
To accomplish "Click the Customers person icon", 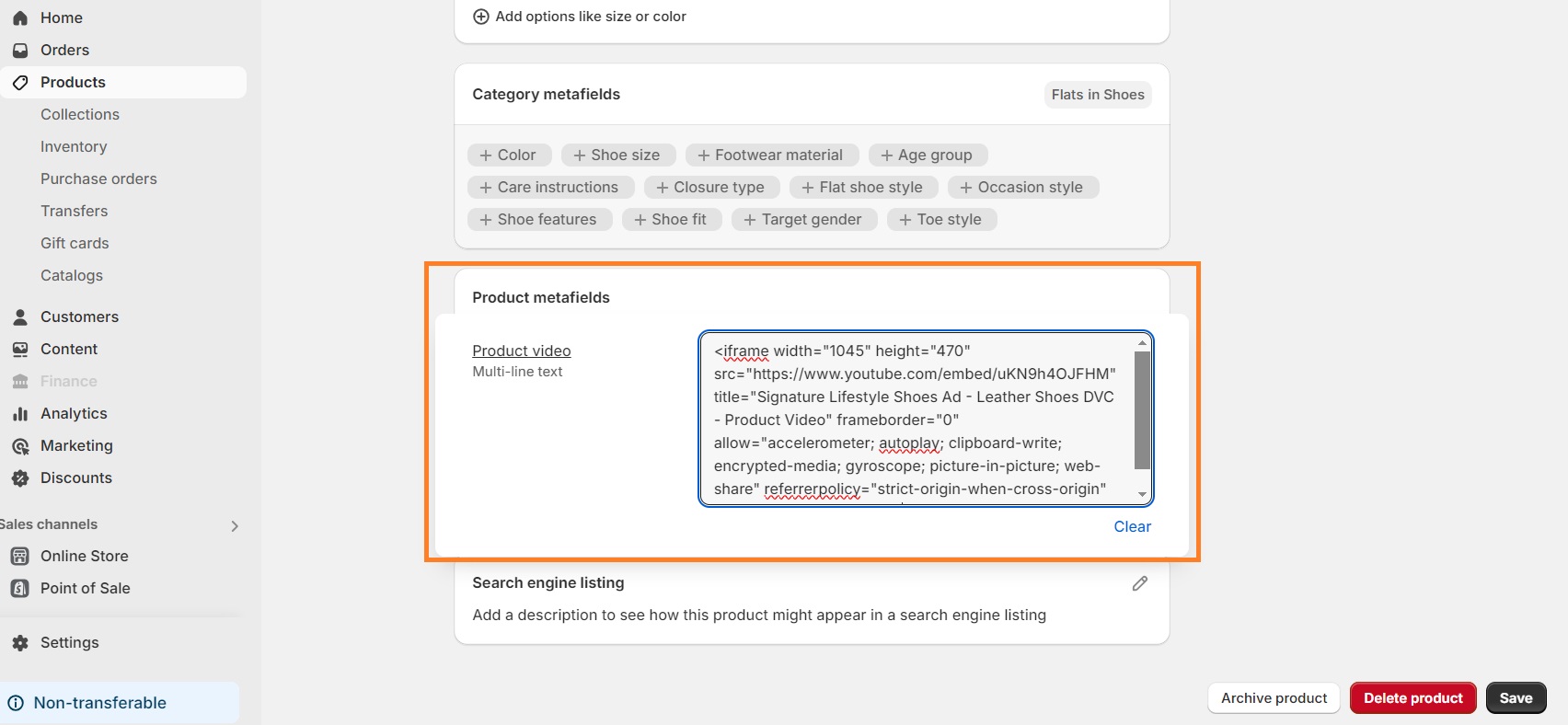I will [x=20, y=316].
